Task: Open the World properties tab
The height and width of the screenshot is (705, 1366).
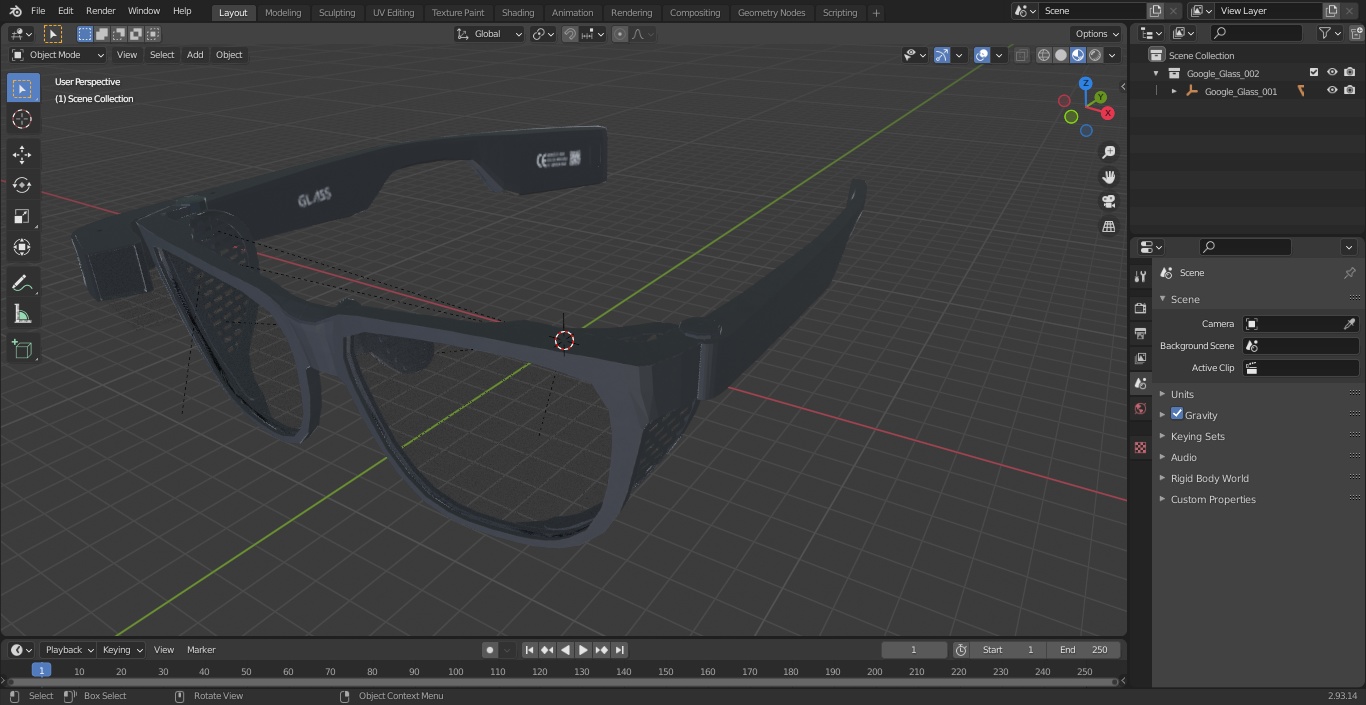Action: (1140, 408)
